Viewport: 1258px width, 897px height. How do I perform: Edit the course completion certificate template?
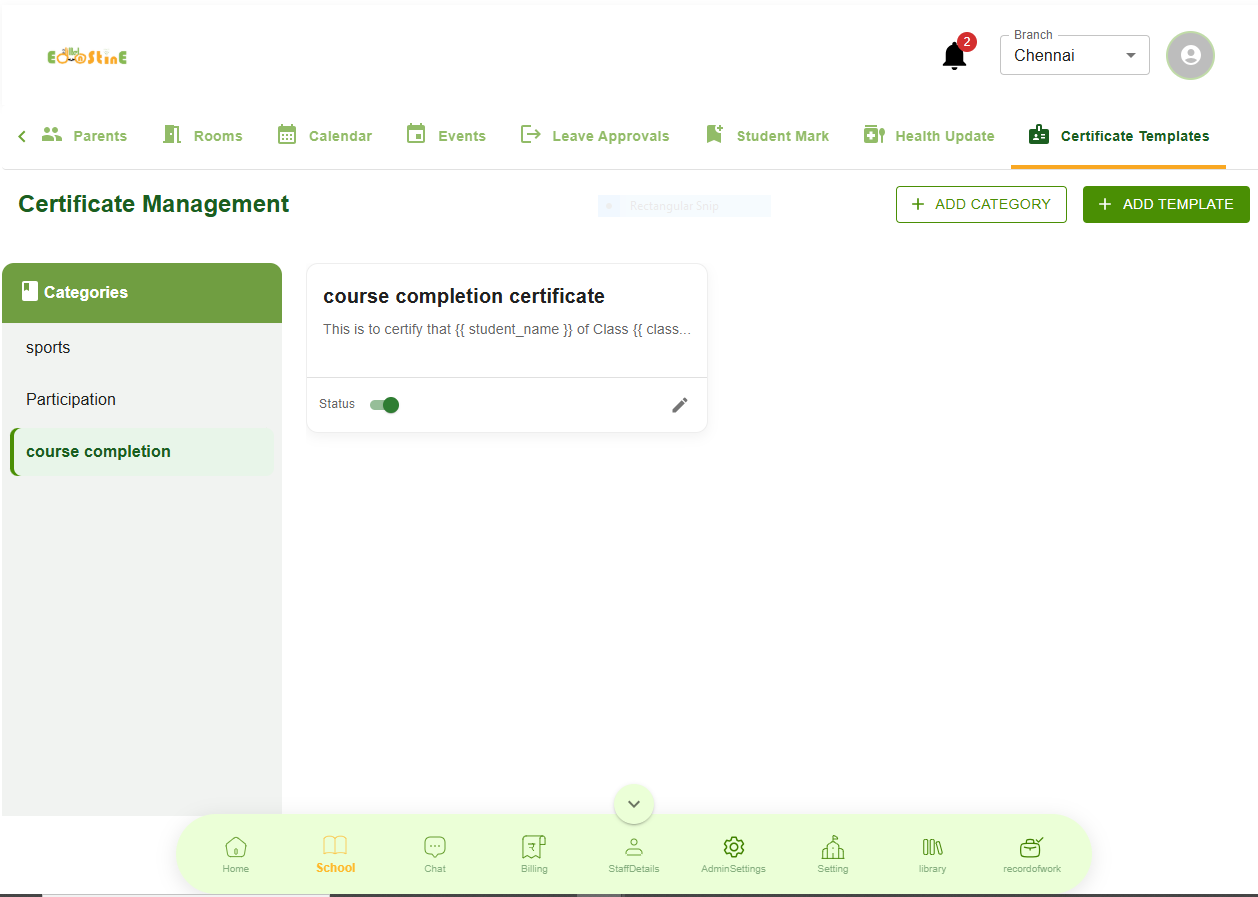[x=680, y=405]
